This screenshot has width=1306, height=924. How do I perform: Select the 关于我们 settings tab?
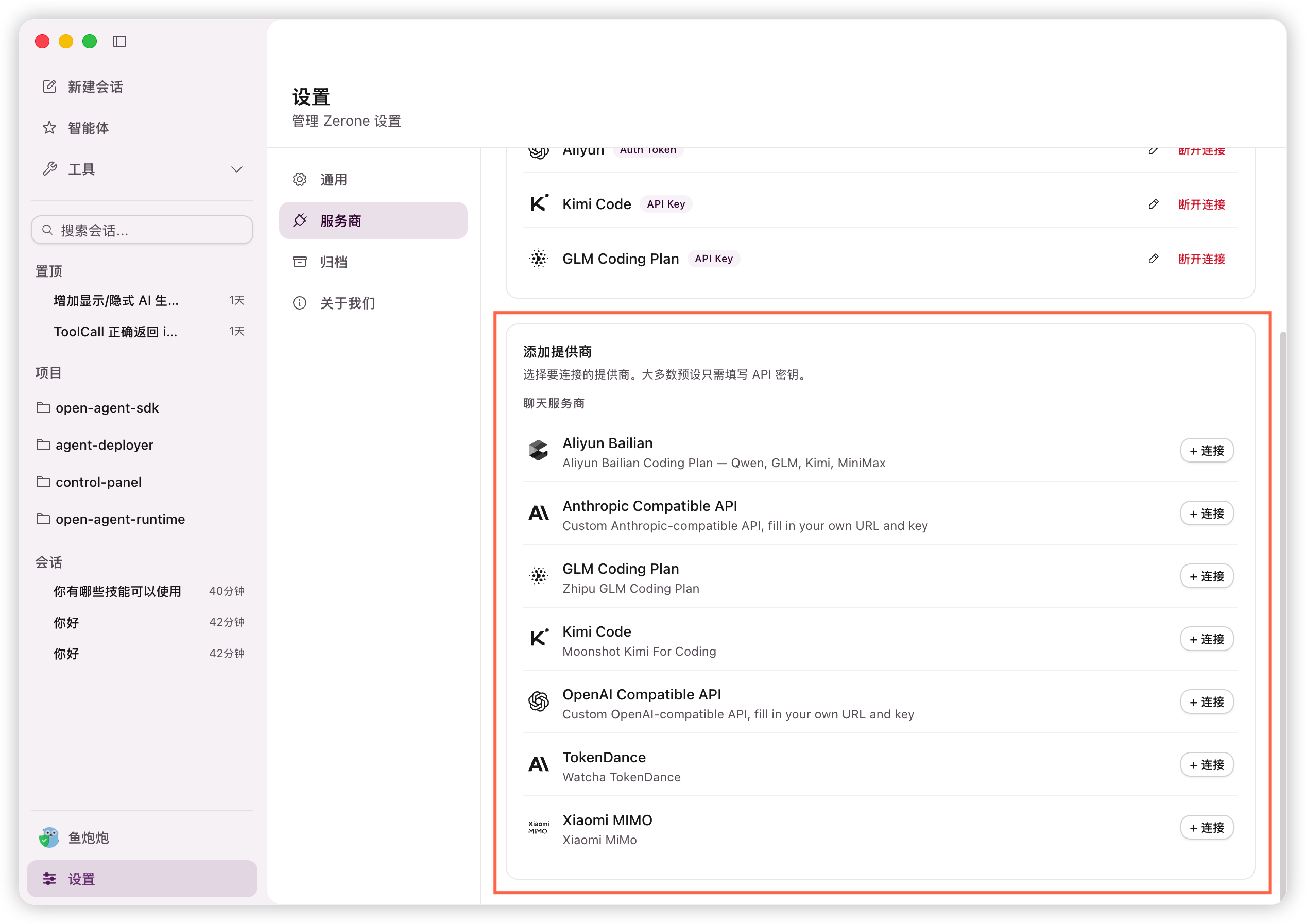[373, 303]
